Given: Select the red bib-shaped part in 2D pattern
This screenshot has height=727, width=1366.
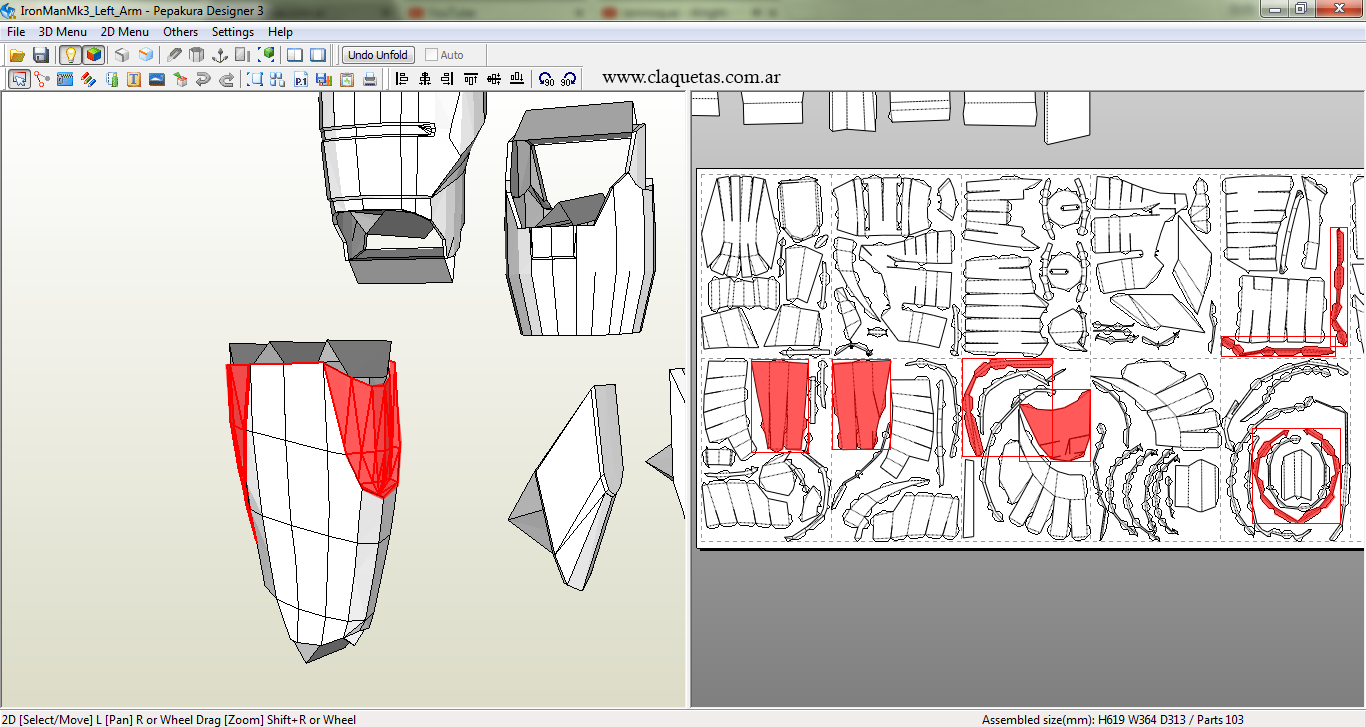Looking at the screenshot, I should tap(1056, 424).
